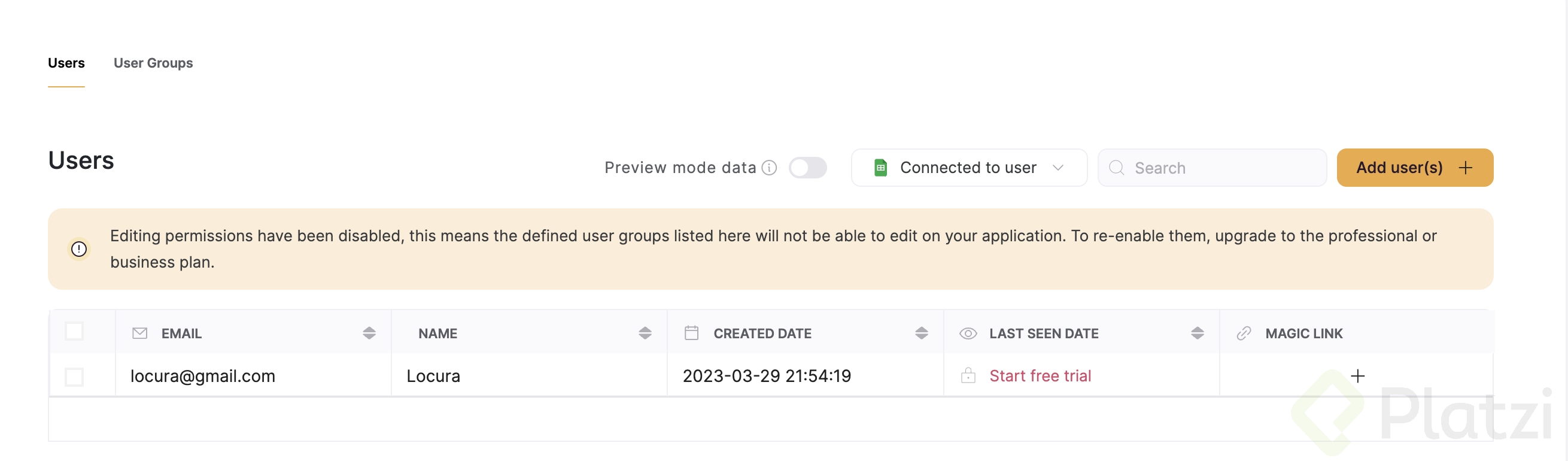Add a magic link for Locura with the plus icon
Viewport: 1568px width, 461px height.
(1357, 376)
